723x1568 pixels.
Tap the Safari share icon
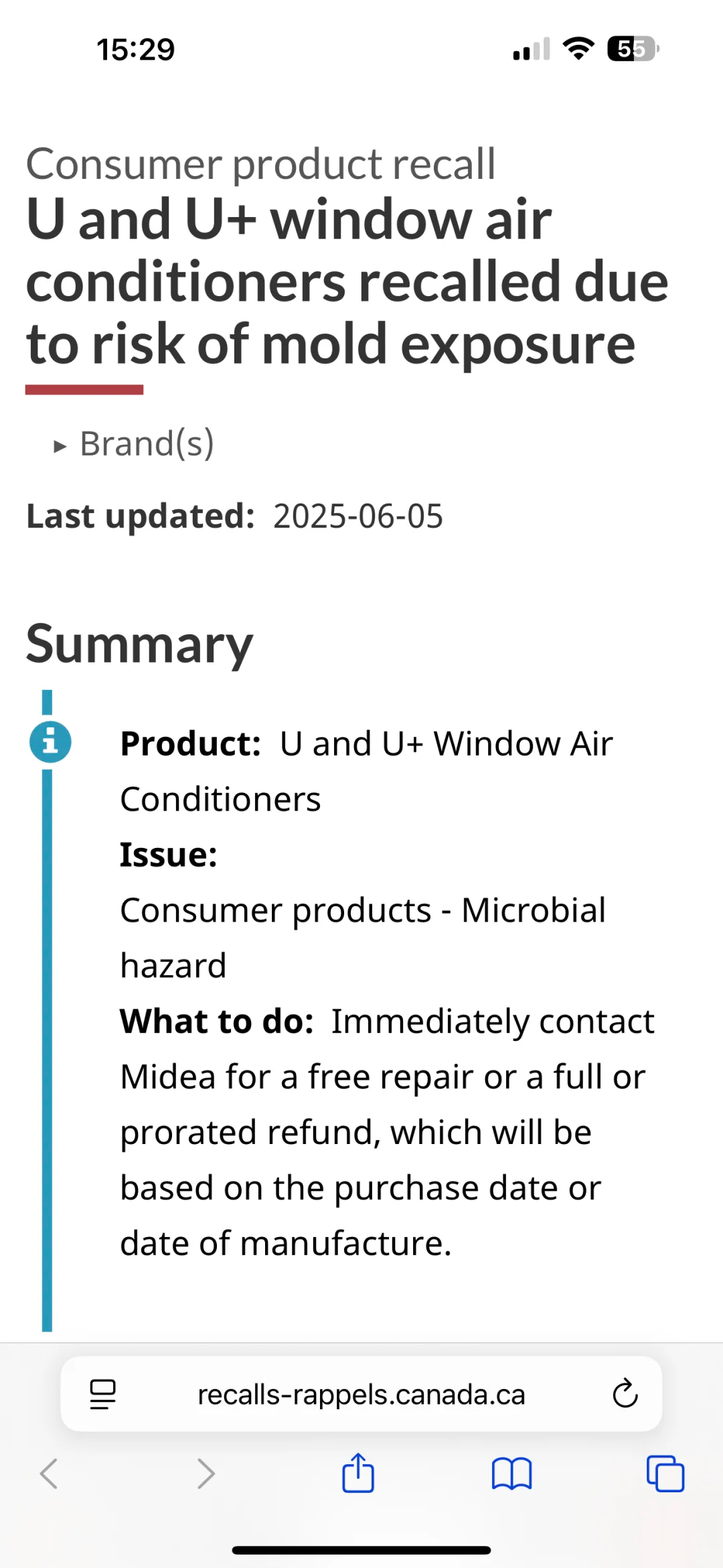pos(358,1473)
